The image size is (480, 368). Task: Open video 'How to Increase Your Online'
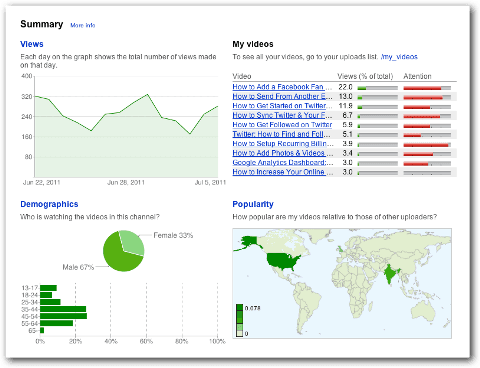pyautogui.click(x=278, y=172)
